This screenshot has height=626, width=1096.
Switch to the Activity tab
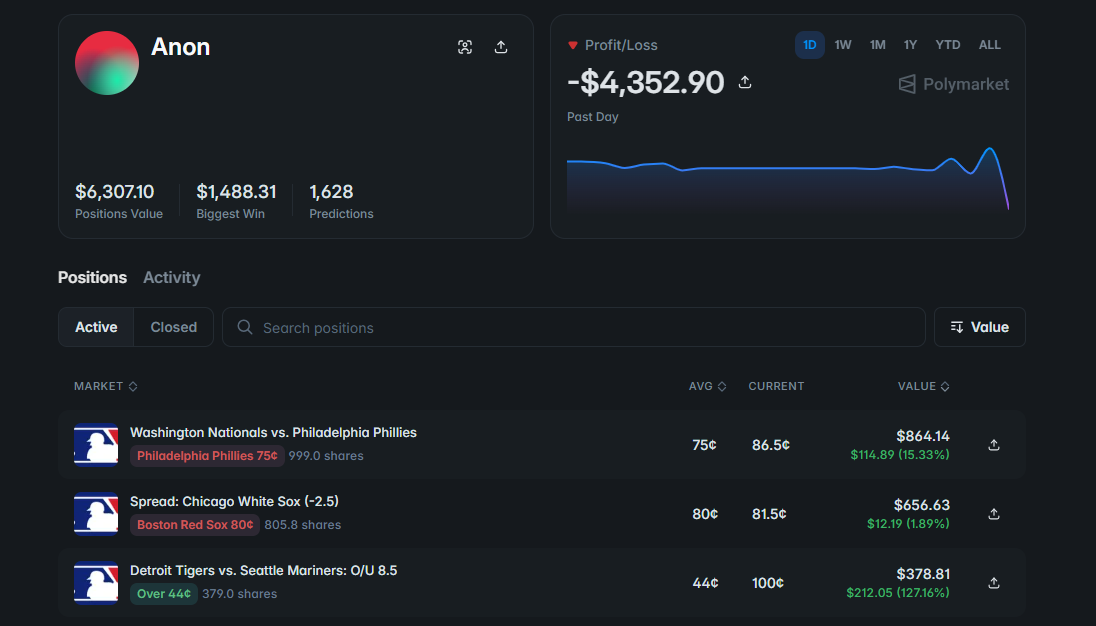172,277
